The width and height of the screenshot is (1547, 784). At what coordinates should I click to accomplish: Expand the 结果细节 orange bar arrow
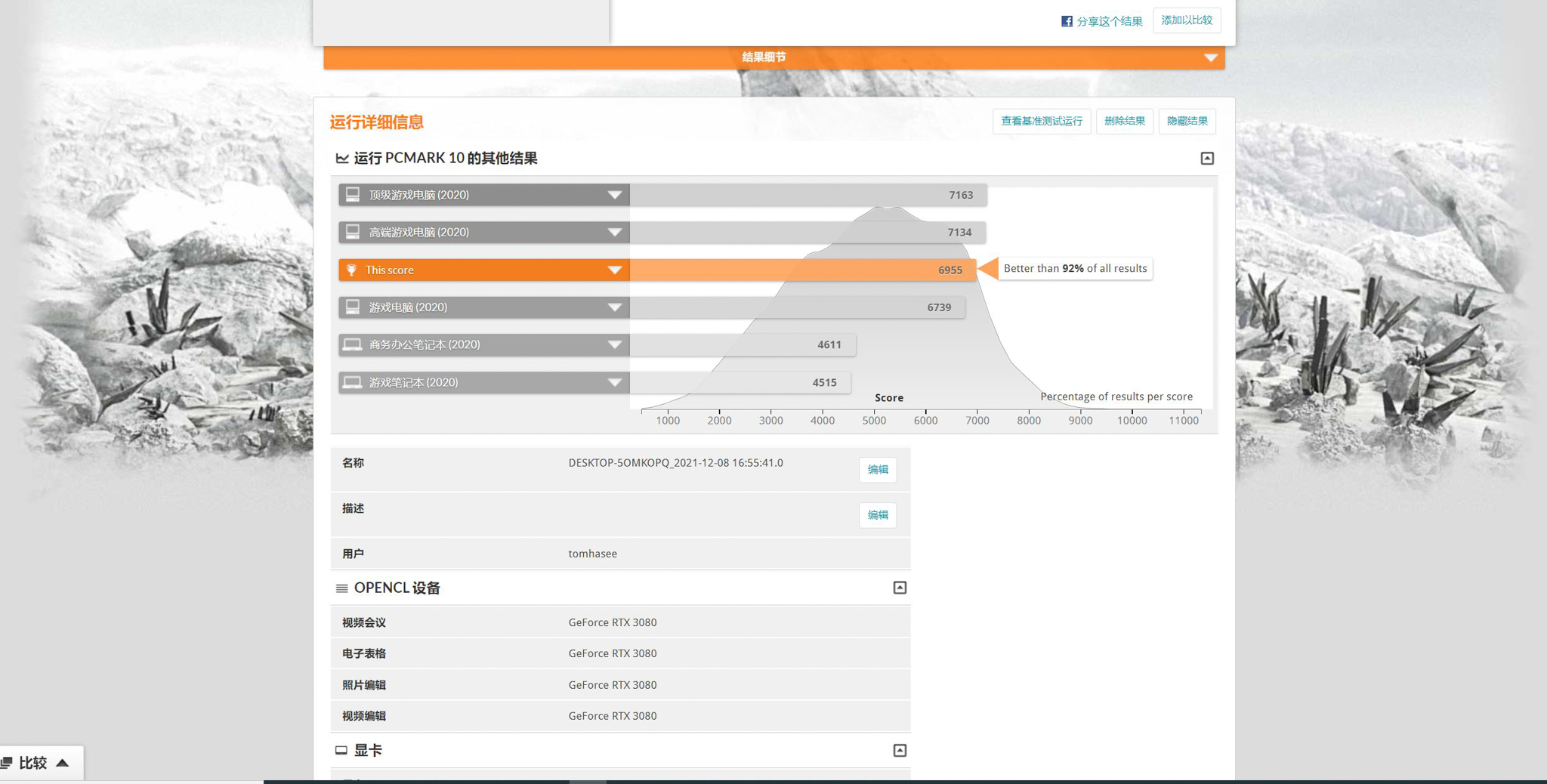1211,57
